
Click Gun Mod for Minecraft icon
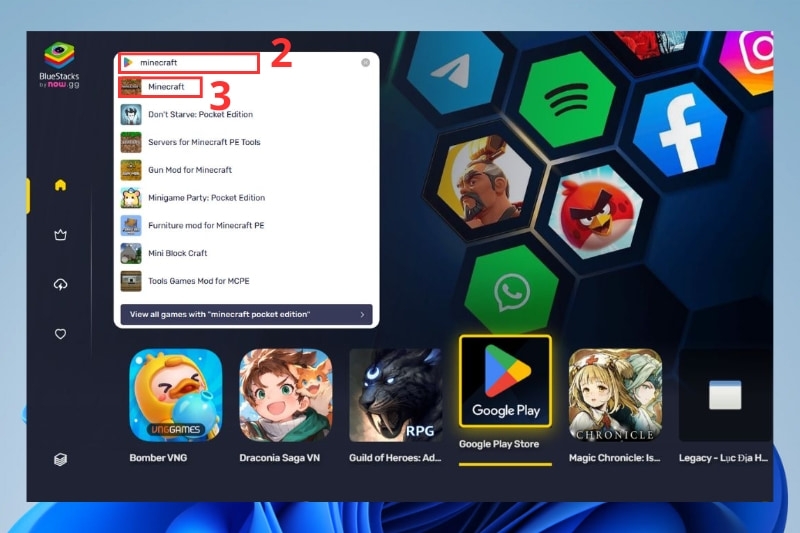pos(131,170)
